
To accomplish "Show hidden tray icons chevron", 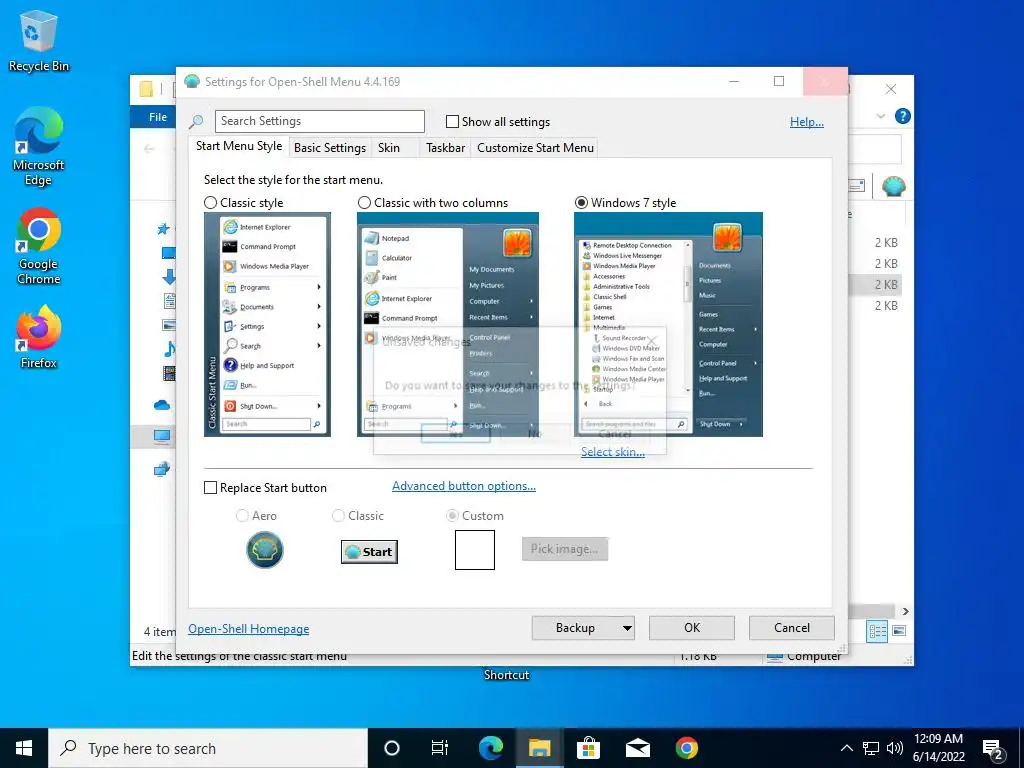I will pyautogui.click(x=846, y=748).
